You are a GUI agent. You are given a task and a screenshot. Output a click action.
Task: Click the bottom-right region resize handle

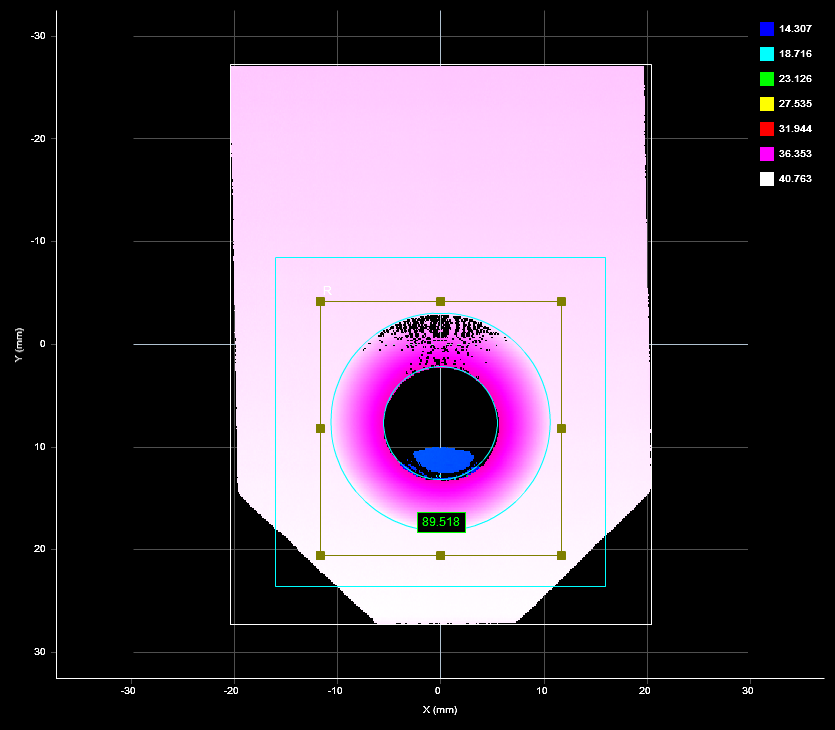pos(561,555)
